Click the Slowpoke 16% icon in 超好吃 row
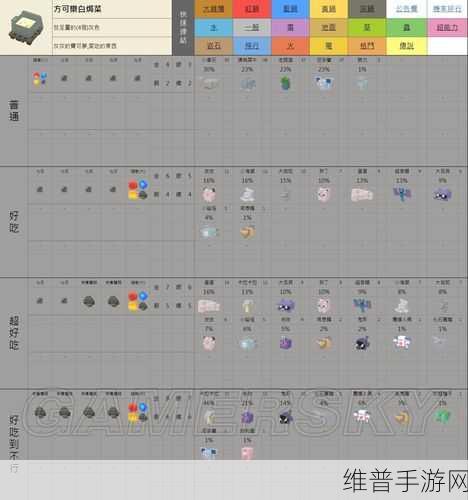Screen dimensions: 468x500 (209, 306)
